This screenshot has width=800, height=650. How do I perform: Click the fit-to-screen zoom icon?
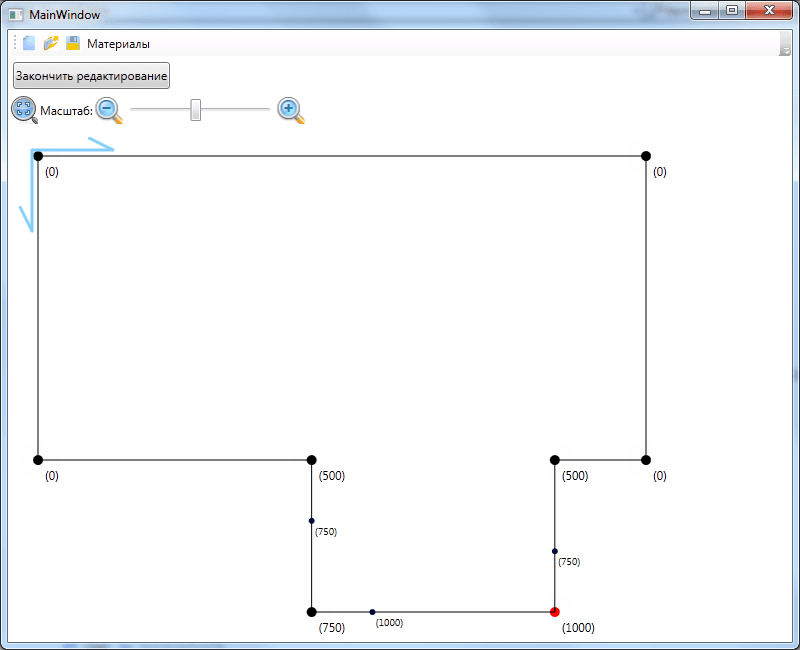pyautogui.click(x=24, y=110)
